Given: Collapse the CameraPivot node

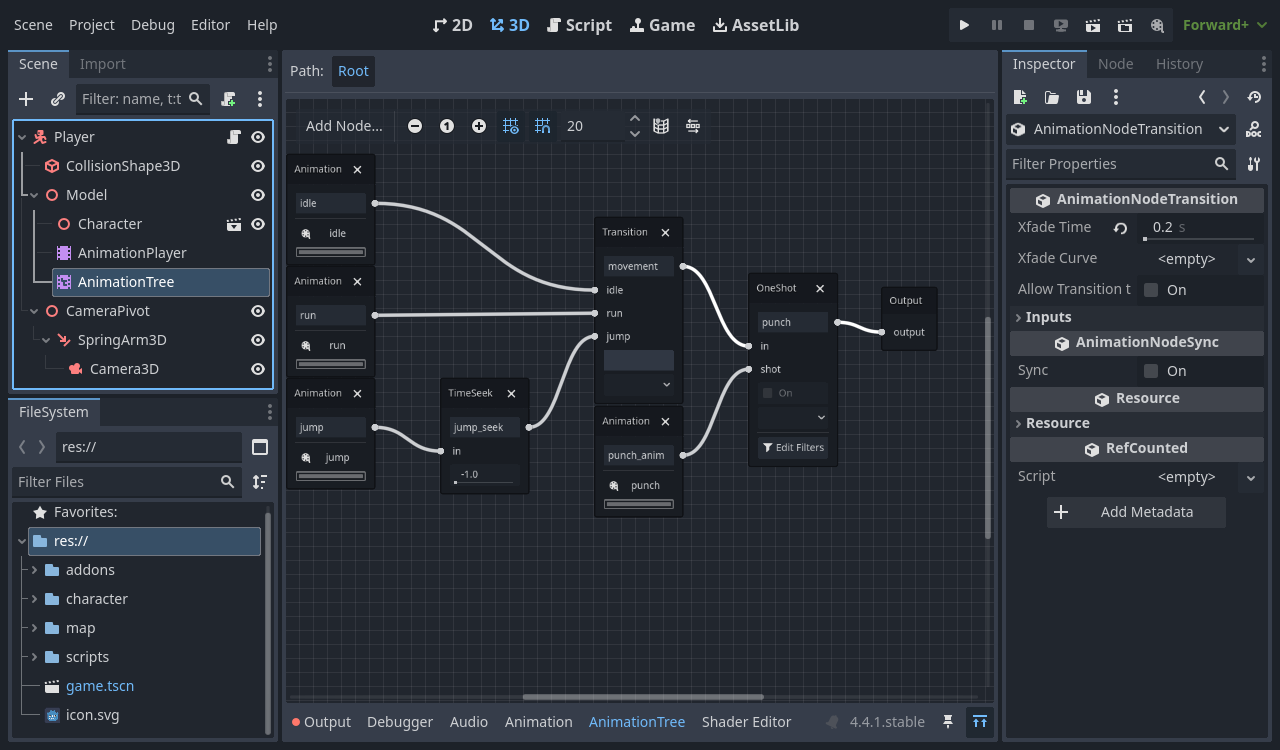Looking at the screenshot, I should tap(34, 311).
